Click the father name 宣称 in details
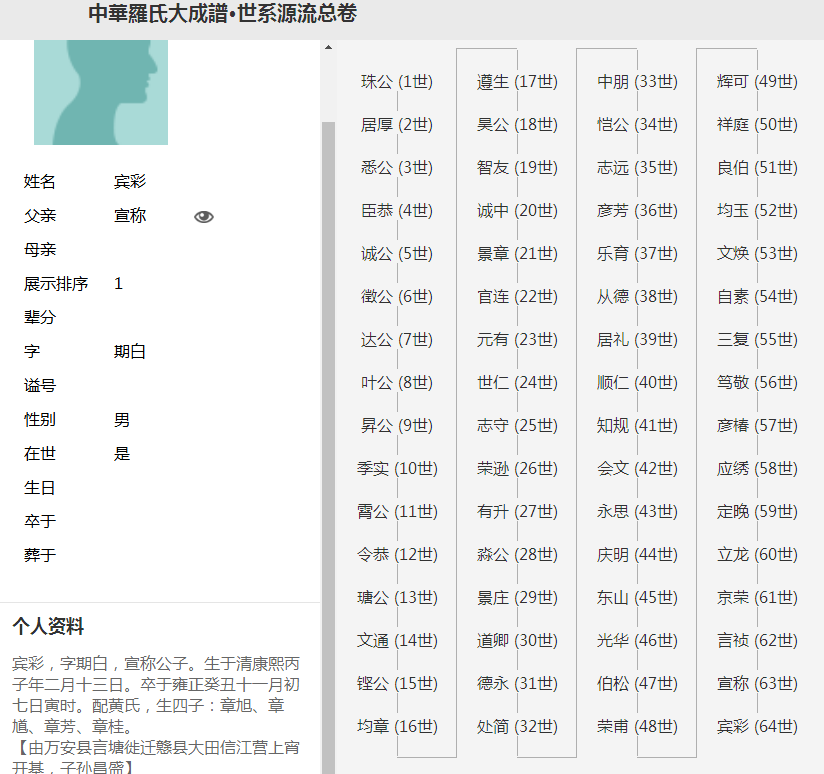Image resolution: width=824 pixels, height=774 pixels. [130, 215]
